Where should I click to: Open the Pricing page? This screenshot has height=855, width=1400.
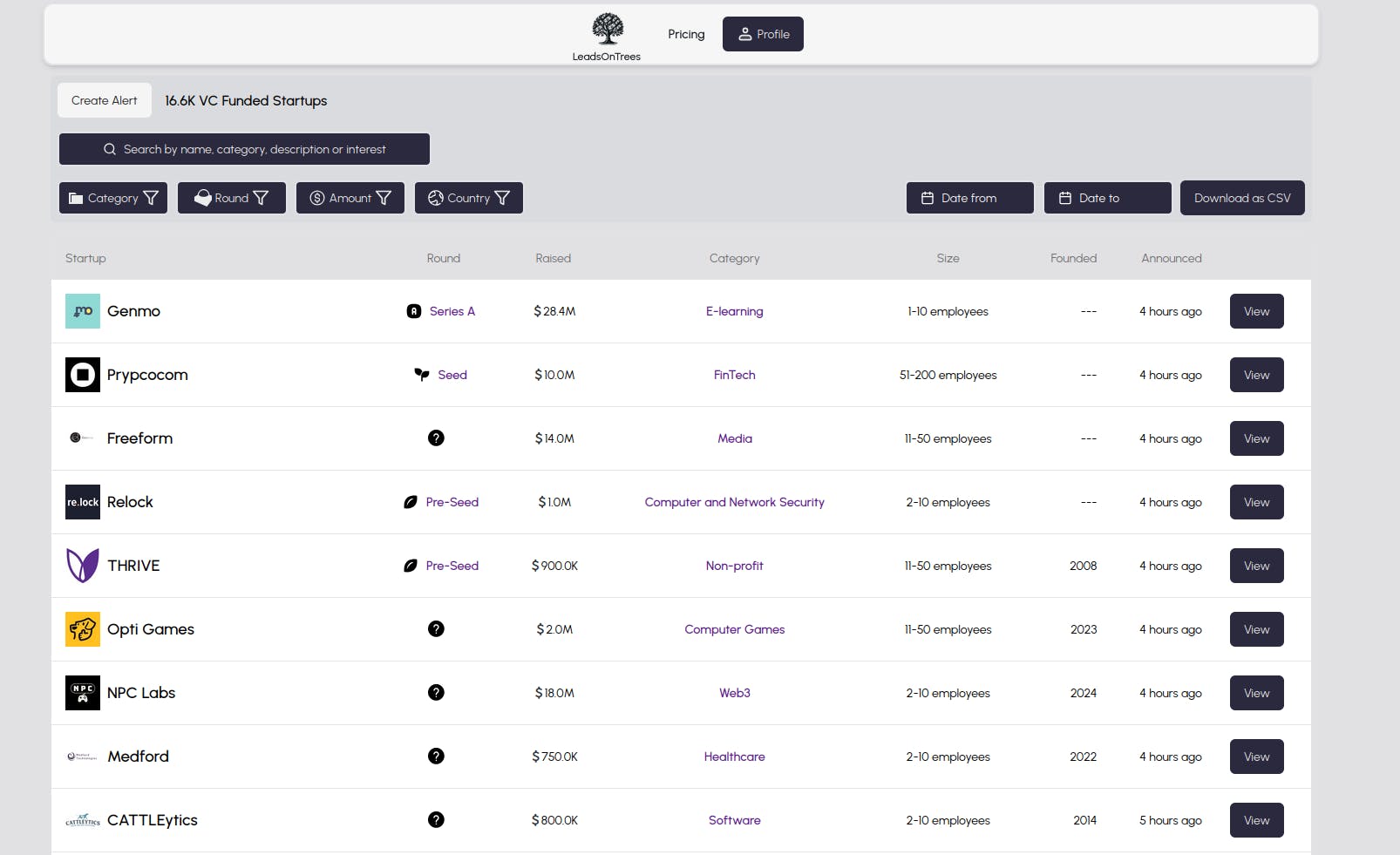(x=686, y=34)
